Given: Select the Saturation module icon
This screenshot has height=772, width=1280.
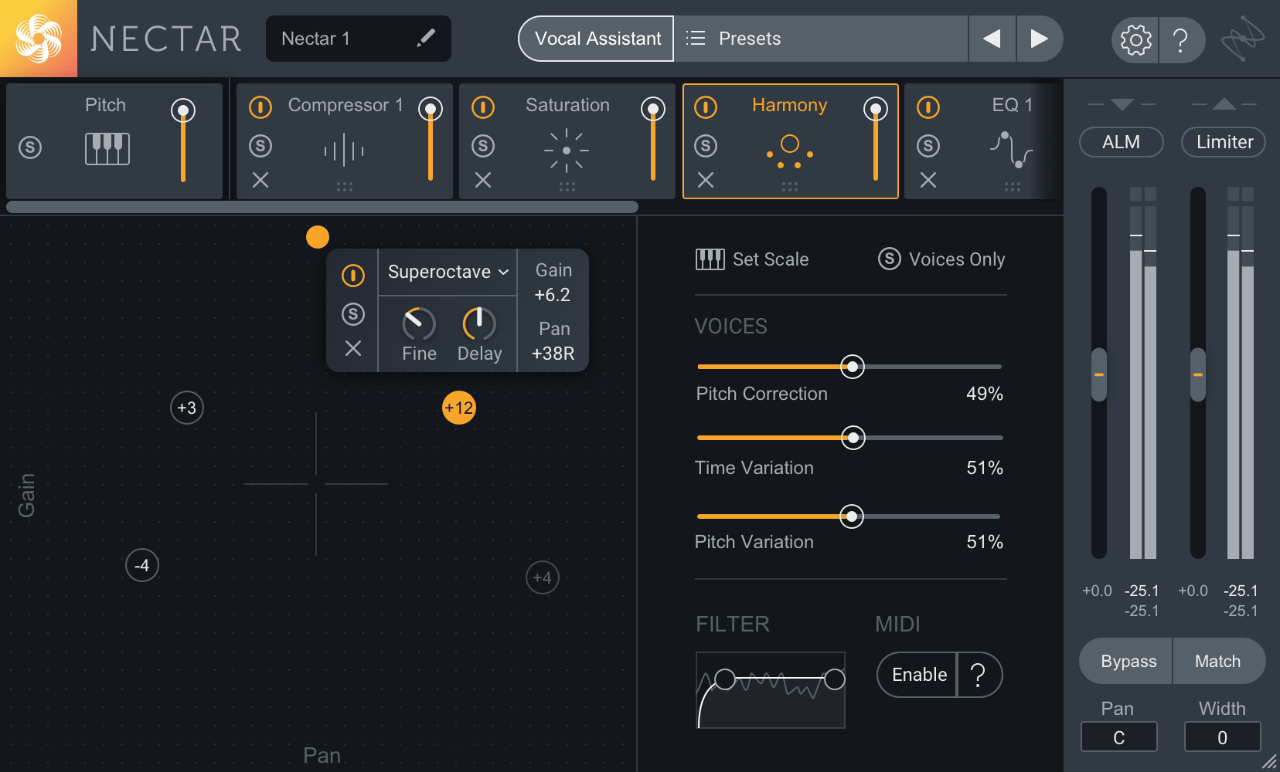Looking at the screenshot, I should coord(565,148).
